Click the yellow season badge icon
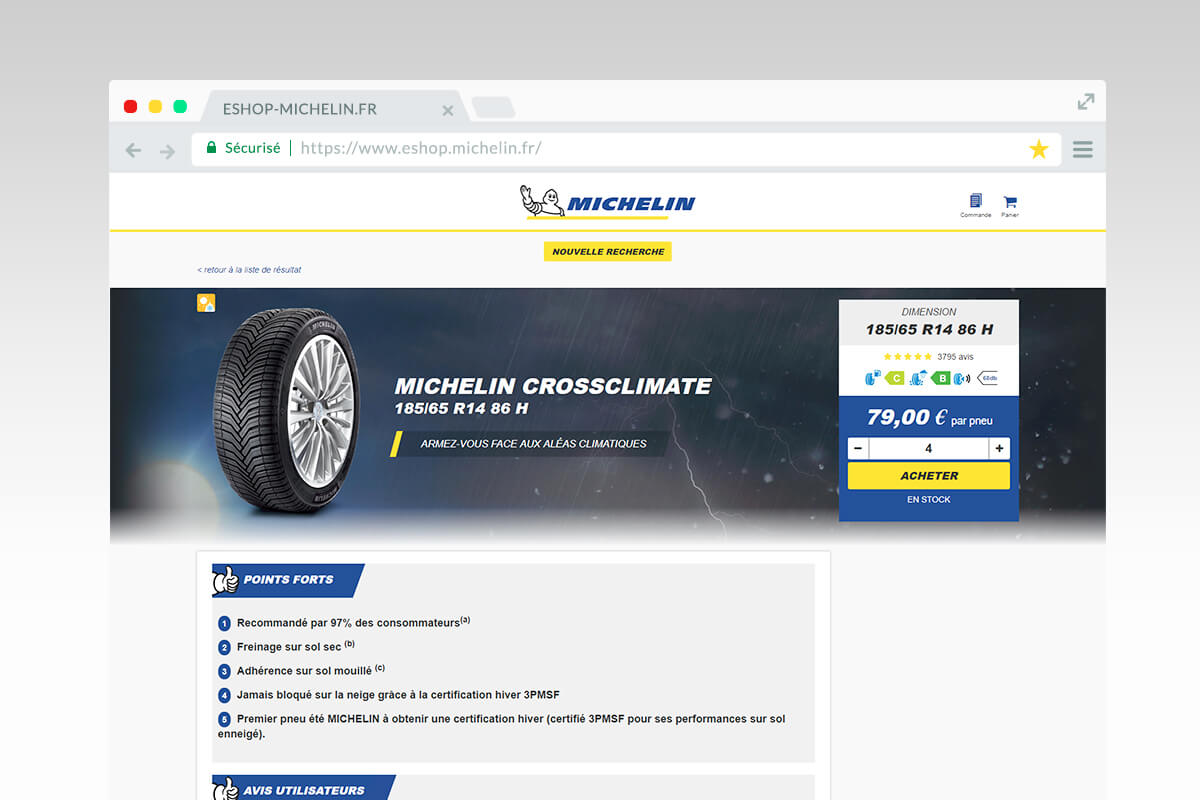Screen dimensions: 1200x800 206,303
